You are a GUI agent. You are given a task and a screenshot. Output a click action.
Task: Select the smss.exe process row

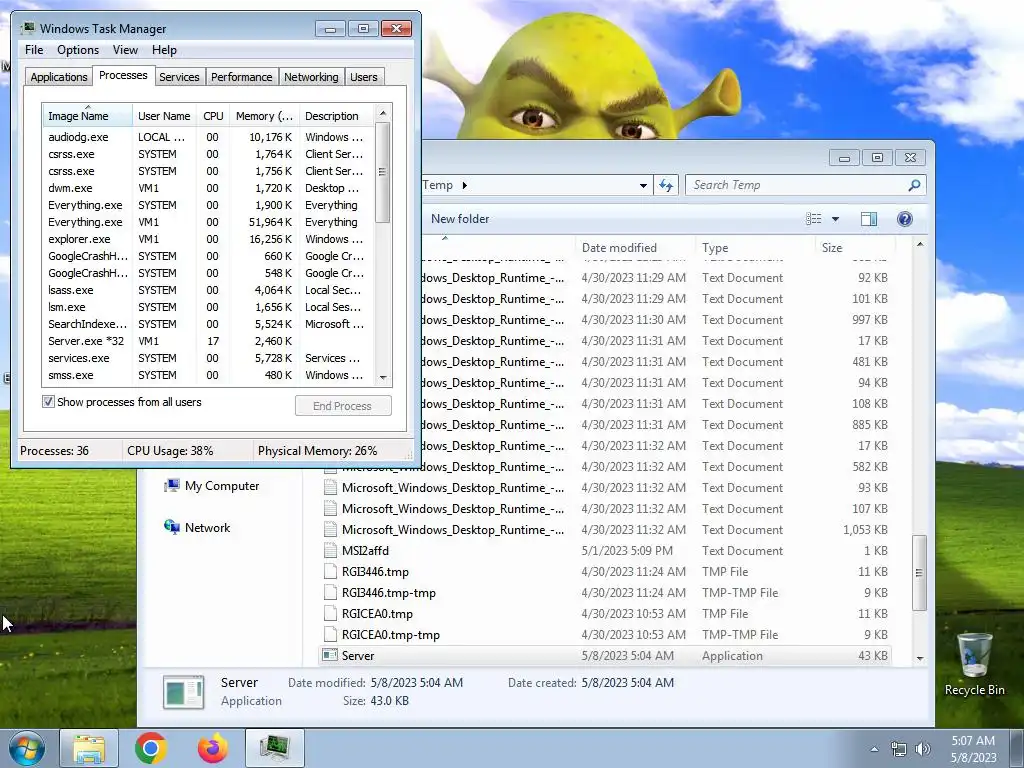point(208,375)
